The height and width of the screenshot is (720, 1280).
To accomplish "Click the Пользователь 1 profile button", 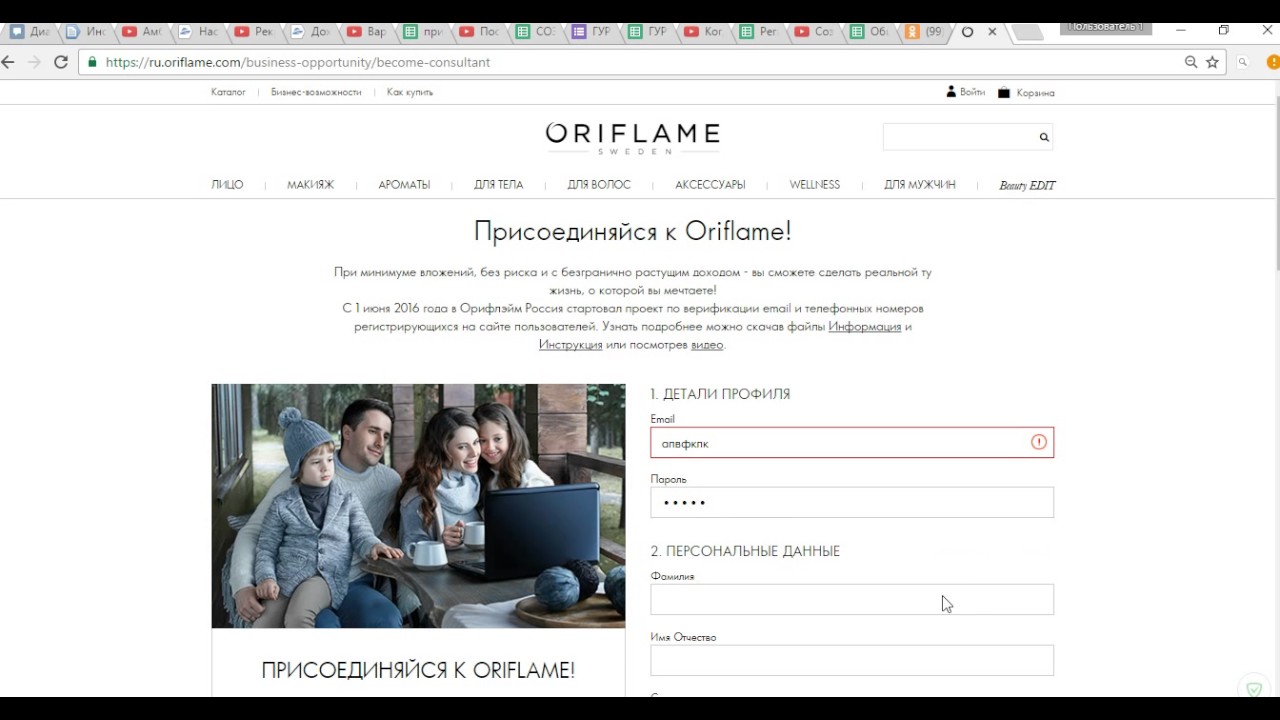I will [x=1105, y=28].
